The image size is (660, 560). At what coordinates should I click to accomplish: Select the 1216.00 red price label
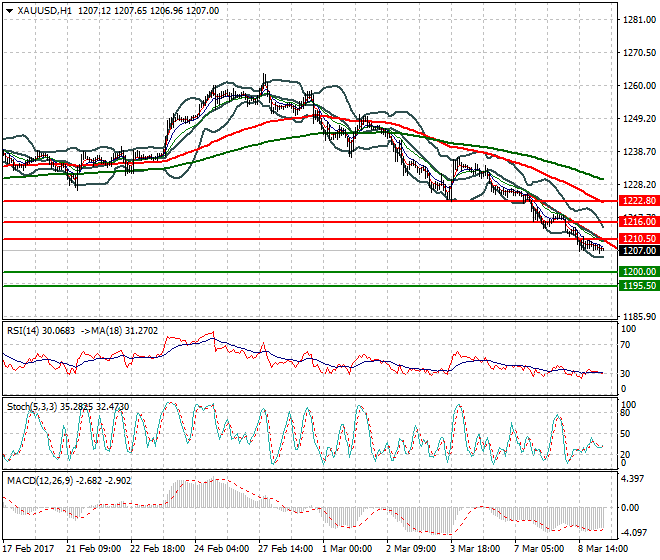pyautogui.click(x=639, y=221)
